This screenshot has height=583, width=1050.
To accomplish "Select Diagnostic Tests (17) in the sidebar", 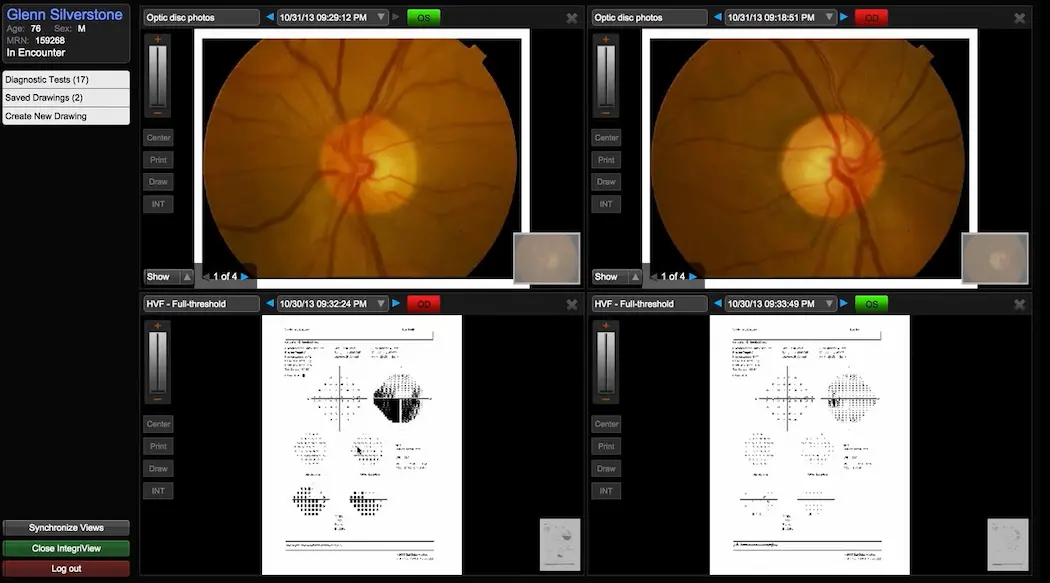I will (65, 79).
